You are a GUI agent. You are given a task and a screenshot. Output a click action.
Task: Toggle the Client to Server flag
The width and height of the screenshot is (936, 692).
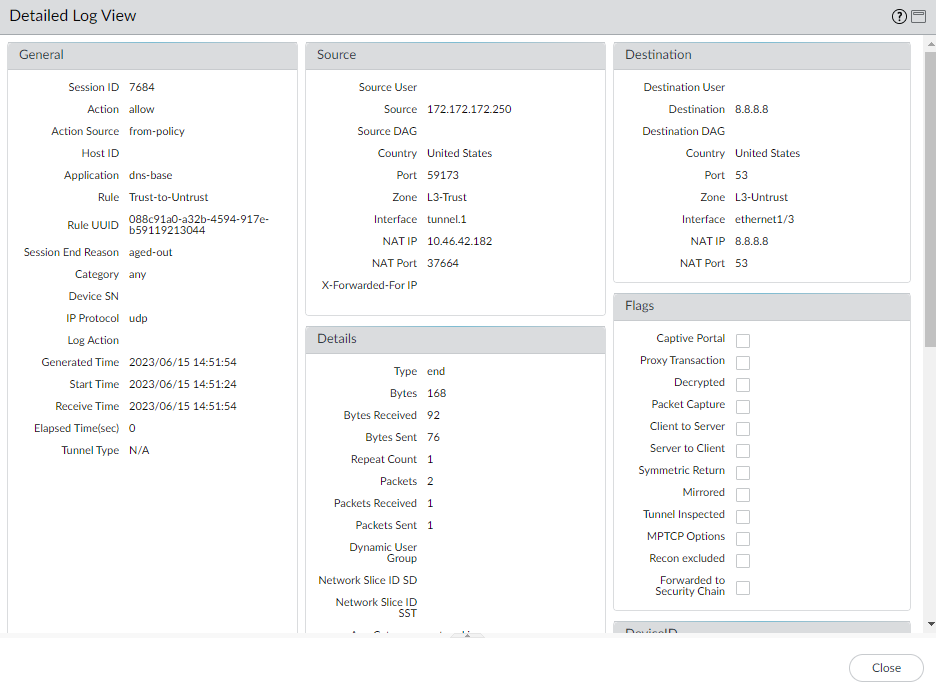tap(743, 429)
